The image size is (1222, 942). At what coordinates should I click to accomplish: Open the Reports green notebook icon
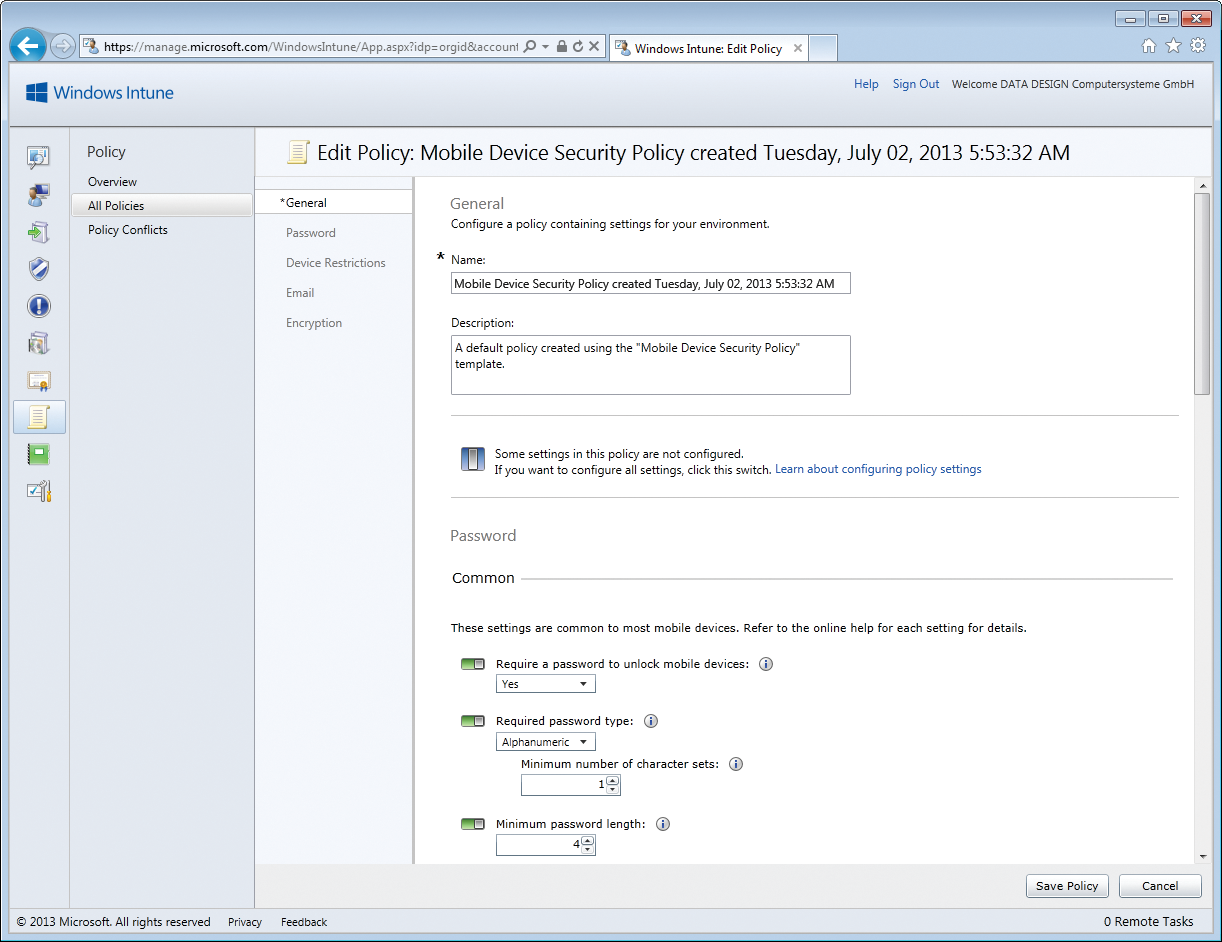pos(39,454)
